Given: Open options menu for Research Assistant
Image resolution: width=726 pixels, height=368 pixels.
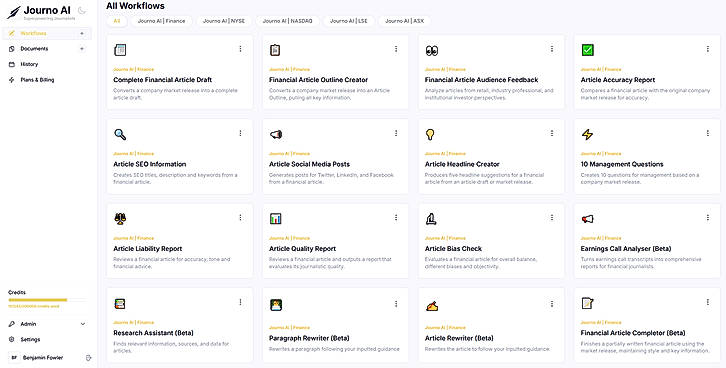Looking at the screenshot, I should pyautogui.click(x=240, y=302).
